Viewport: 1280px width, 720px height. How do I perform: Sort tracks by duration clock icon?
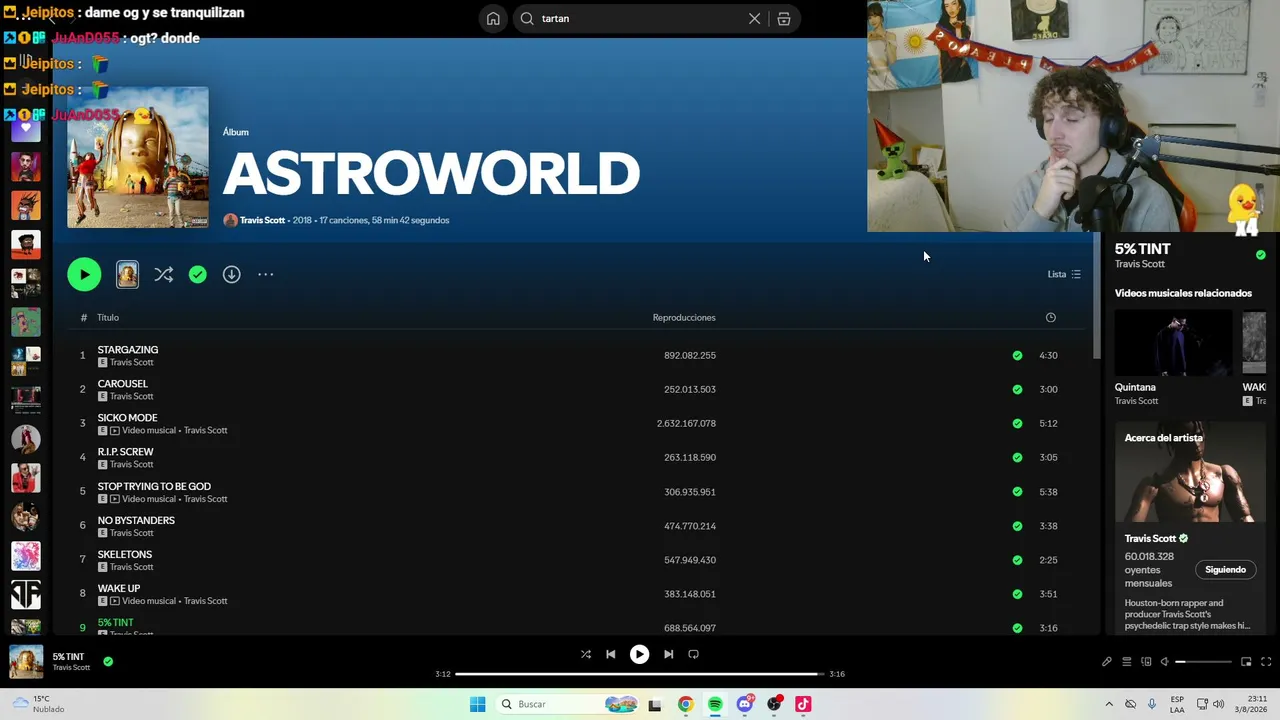pyautogui.click(x=1050, y=318)
